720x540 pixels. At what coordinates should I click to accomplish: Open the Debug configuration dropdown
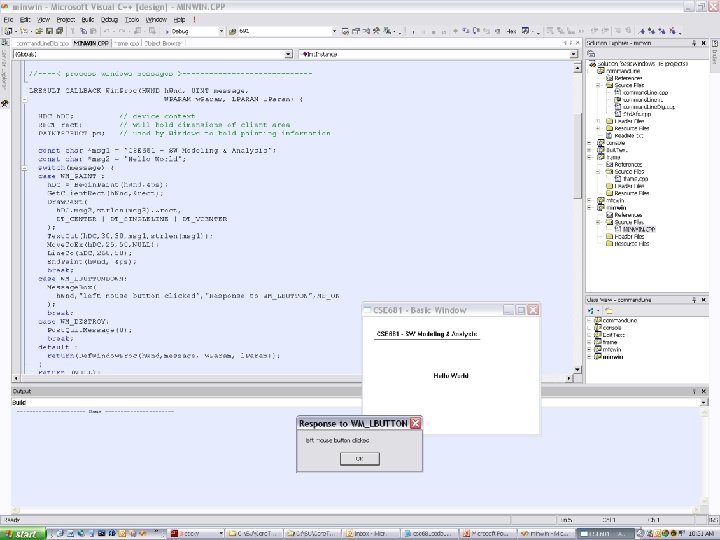point(220,31)
